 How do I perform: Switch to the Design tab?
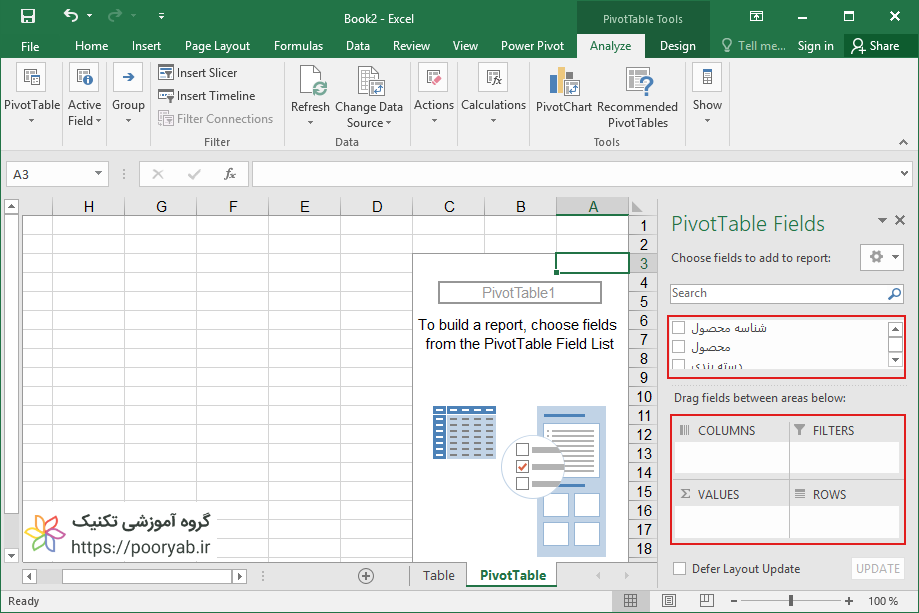[x=678, y=46]
